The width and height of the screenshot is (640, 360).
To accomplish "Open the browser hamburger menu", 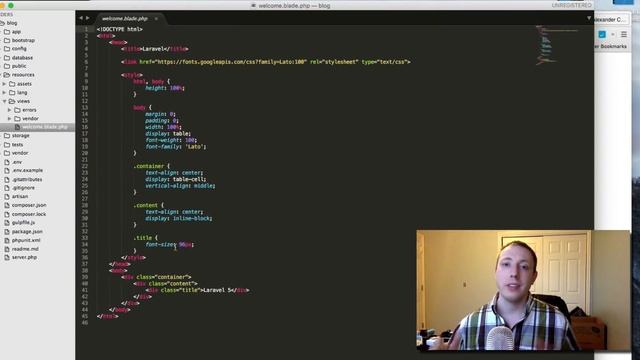I will click(x=623, y=35).
